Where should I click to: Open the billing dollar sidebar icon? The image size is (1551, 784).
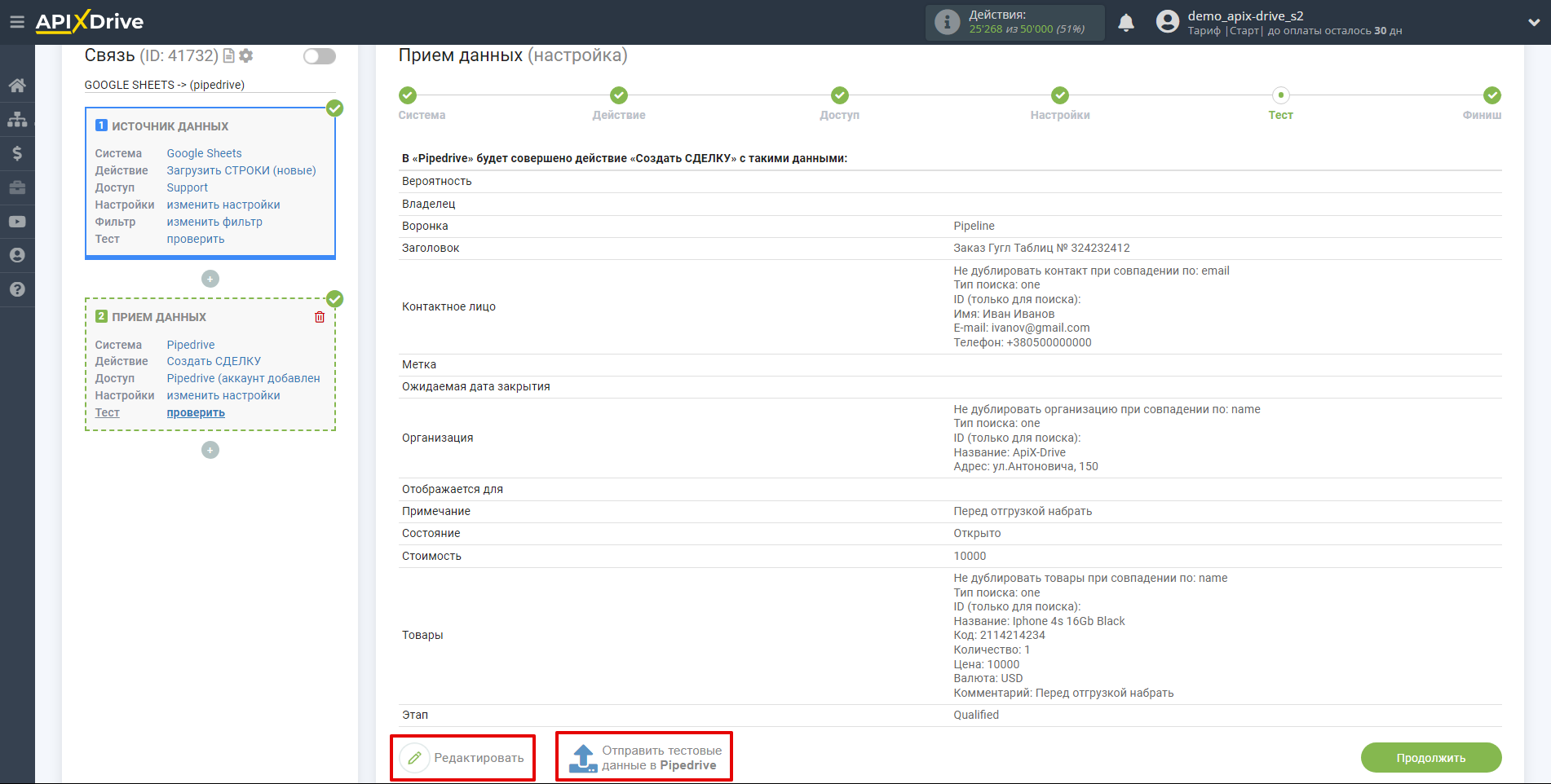click(17, 153)
